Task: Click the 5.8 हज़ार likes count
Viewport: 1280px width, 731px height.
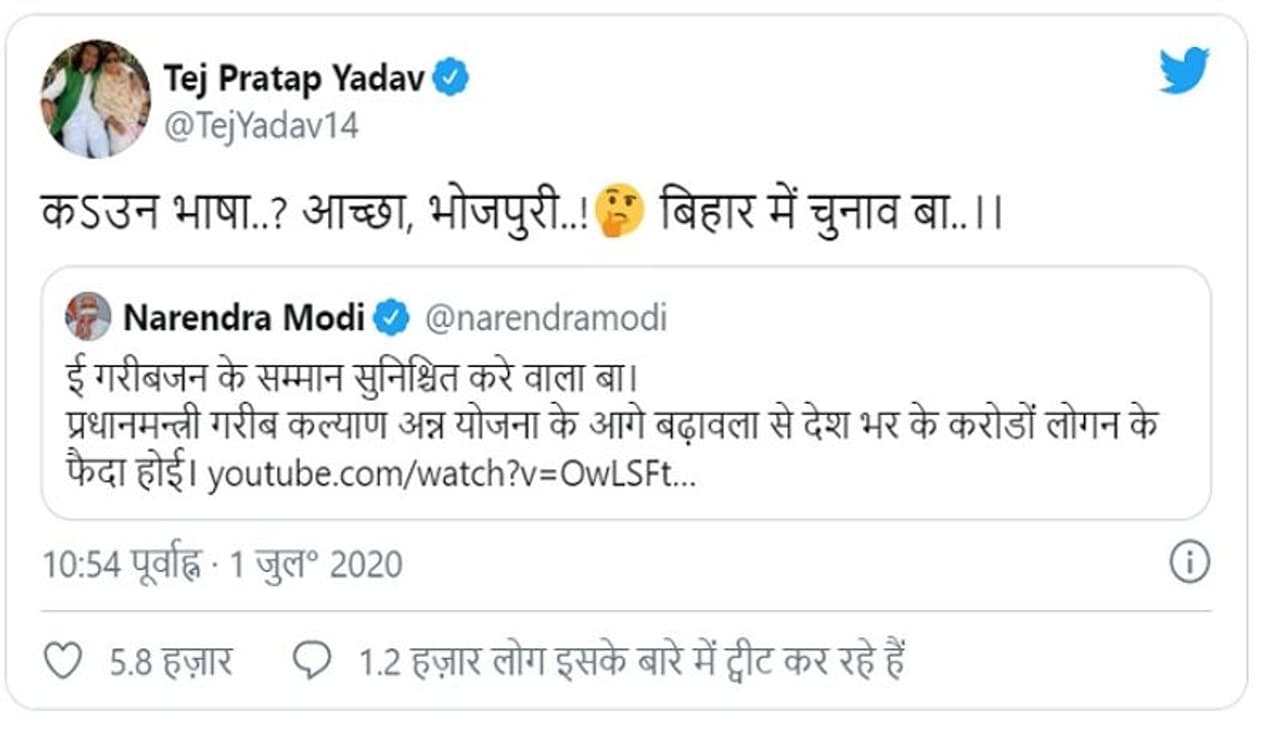Action: pyautogui.click(x=171, y=662)
